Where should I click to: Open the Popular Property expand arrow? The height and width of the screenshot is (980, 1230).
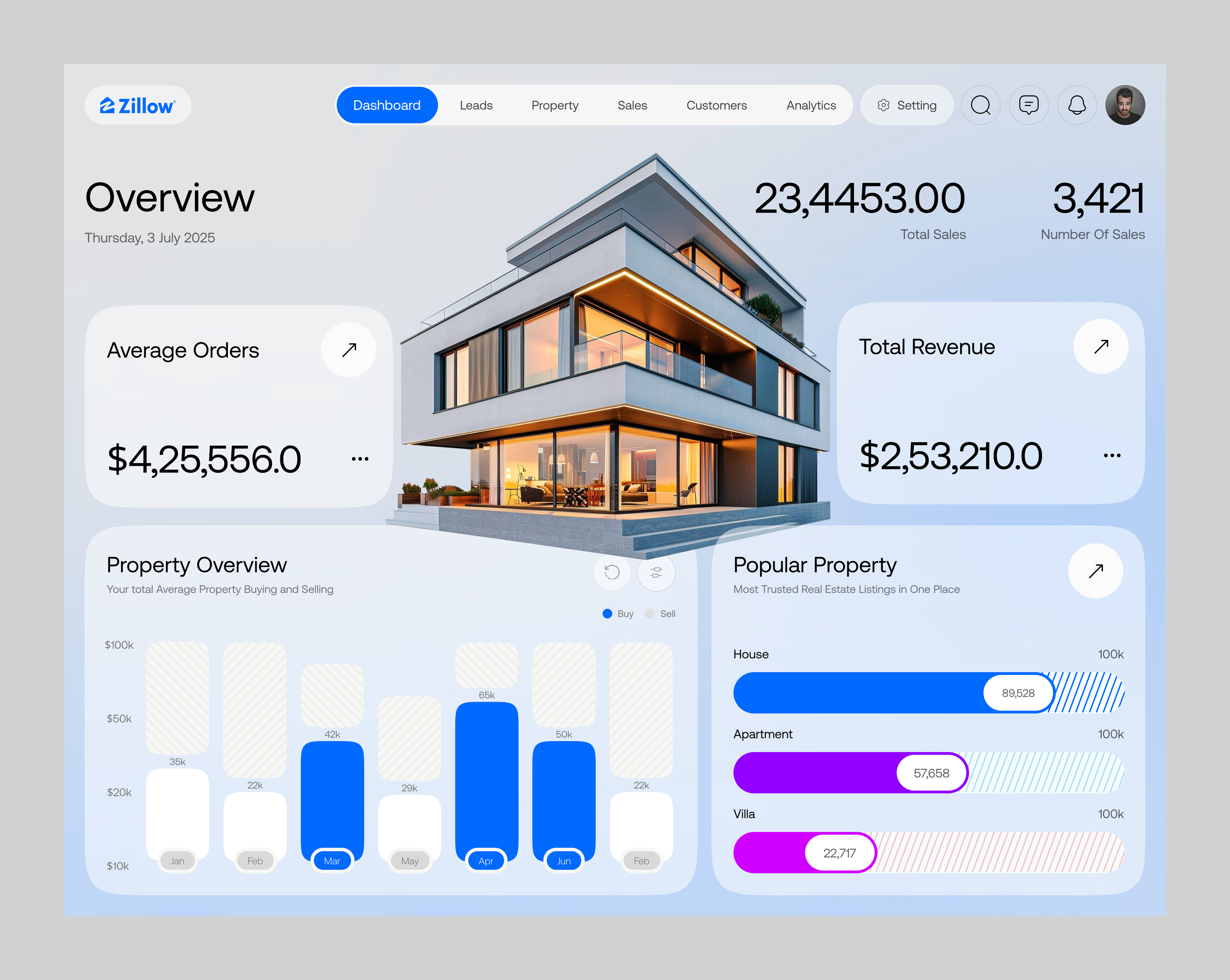click(1095, 571)
